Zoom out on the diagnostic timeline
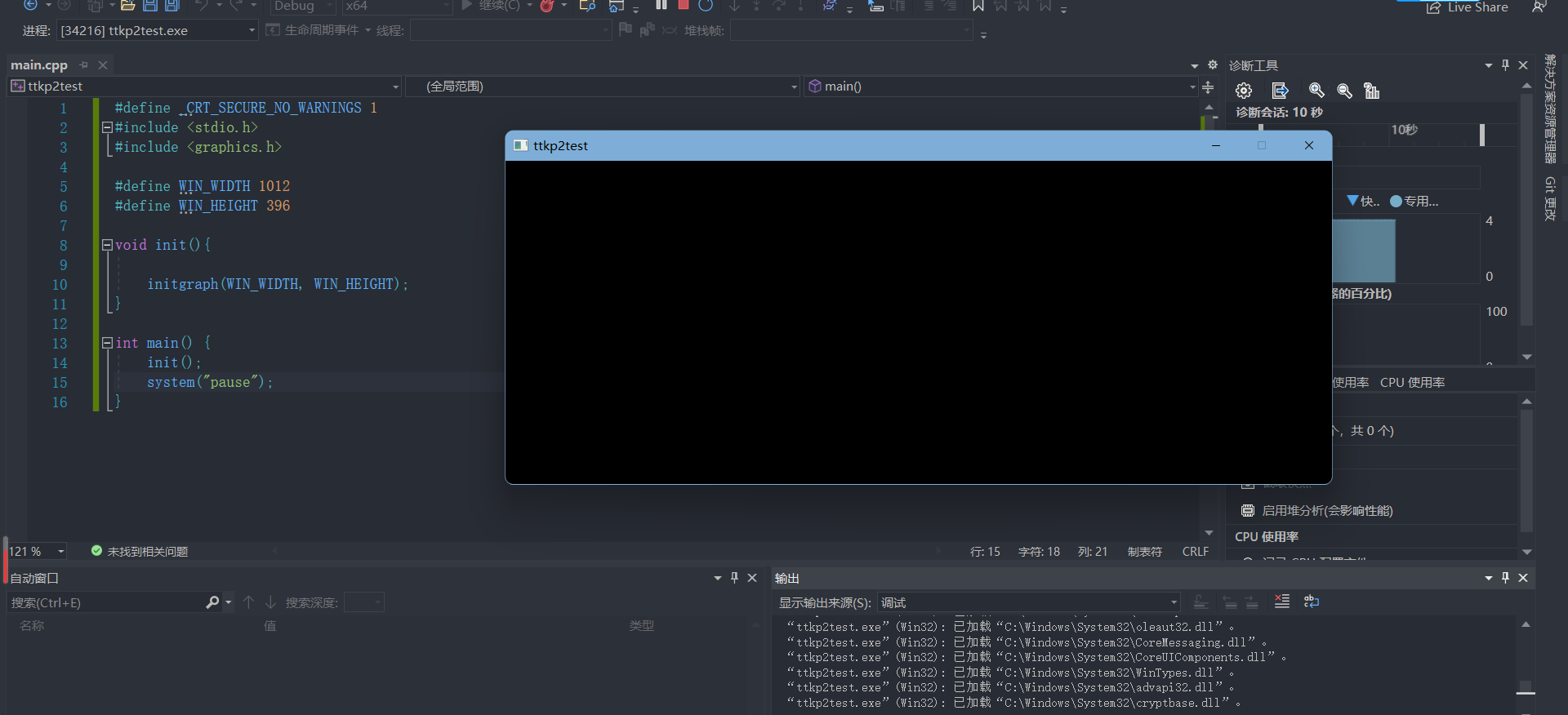Viewport: 1568px width, 715px height. 1344,91
